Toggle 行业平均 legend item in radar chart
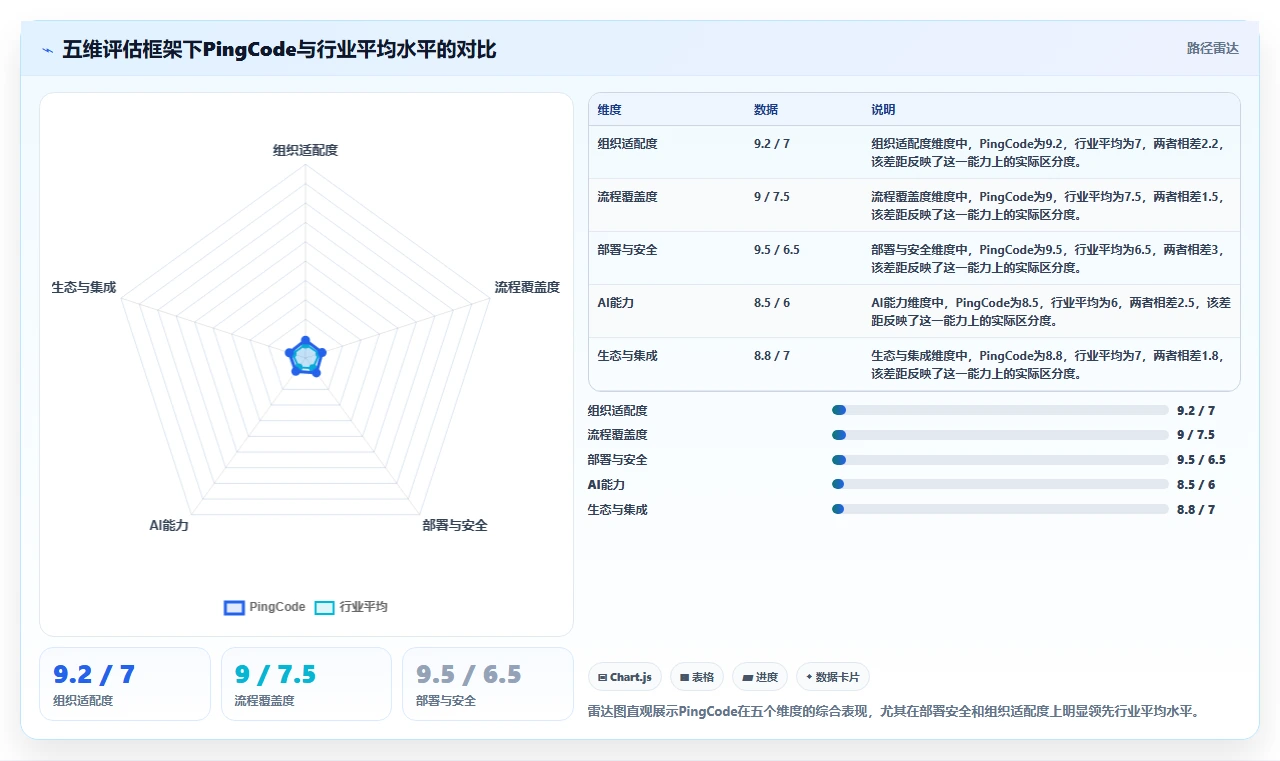Viewport: 1280px width, 761px height. (x=351, y=607)
